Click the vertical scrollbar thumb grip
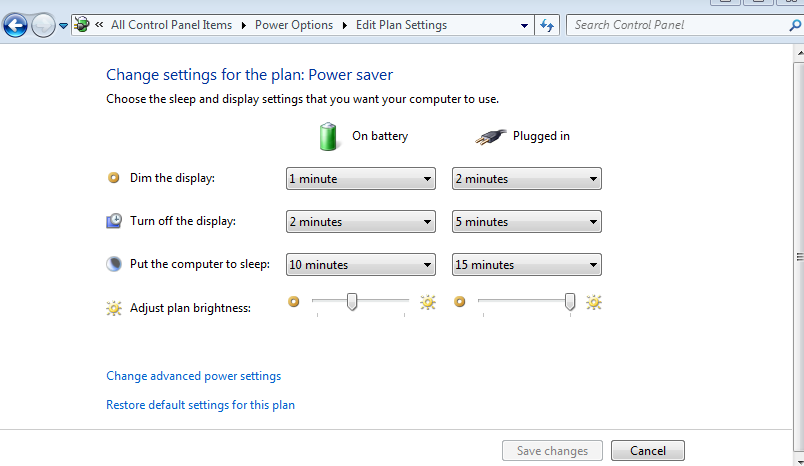This screenshot has height=466, width=804. (799, 257)
